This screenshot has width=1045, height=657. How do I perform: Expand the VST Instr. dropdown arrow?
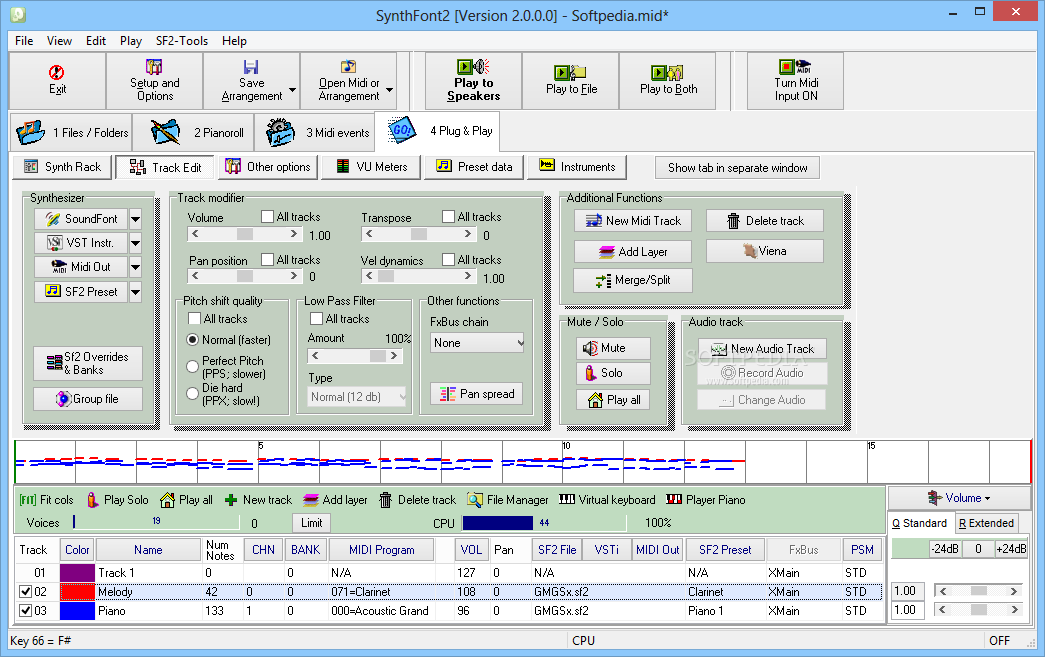(x=135, y=243)
